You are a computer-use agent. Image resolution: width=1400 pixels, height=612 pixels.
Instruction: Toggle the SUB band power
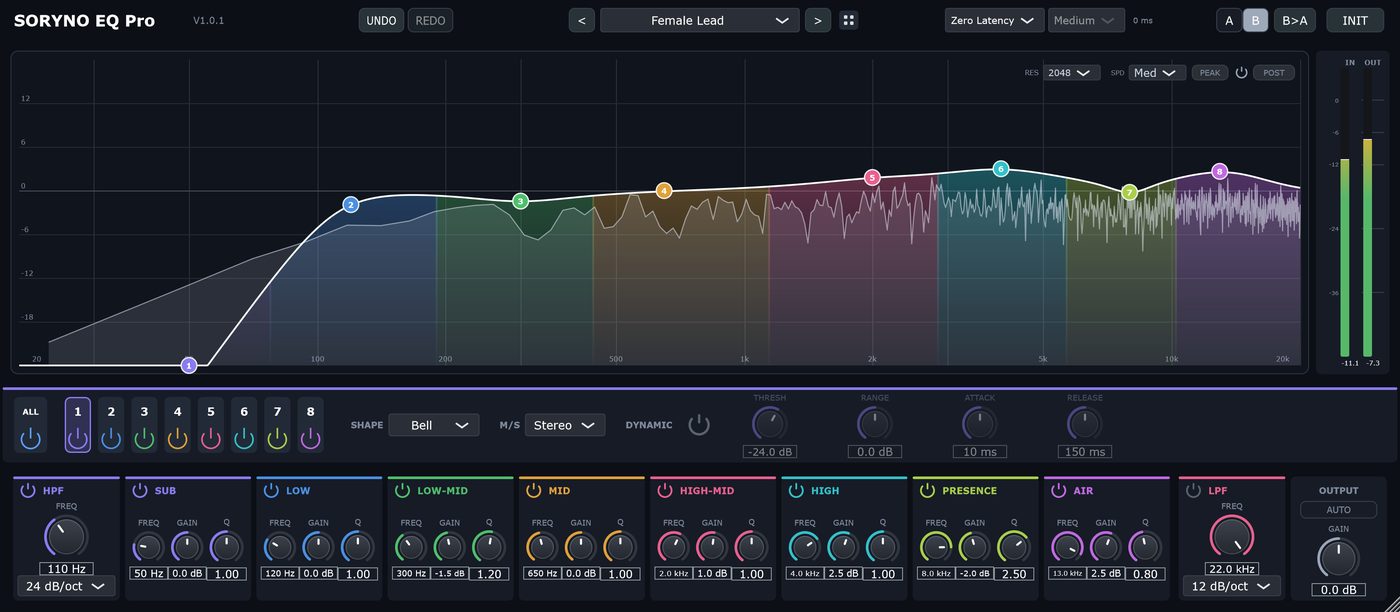click(x=139, y=490)
